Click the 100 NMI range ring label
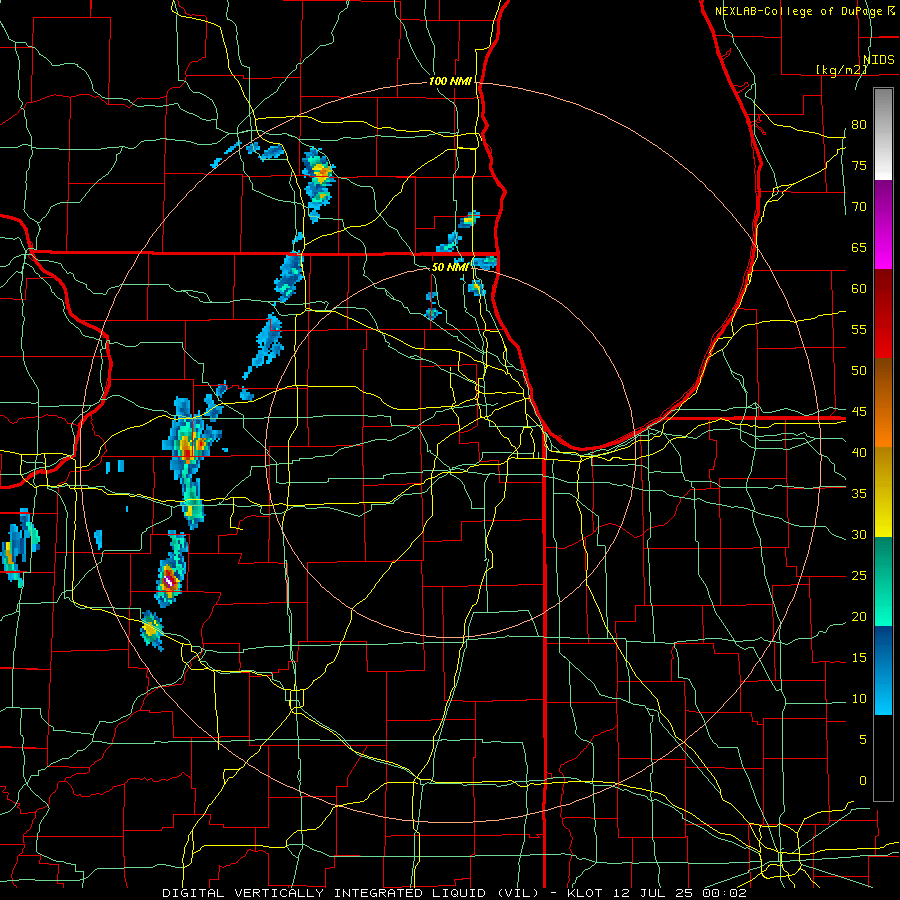Screen dimensions: 900x900 click(450, 82)
